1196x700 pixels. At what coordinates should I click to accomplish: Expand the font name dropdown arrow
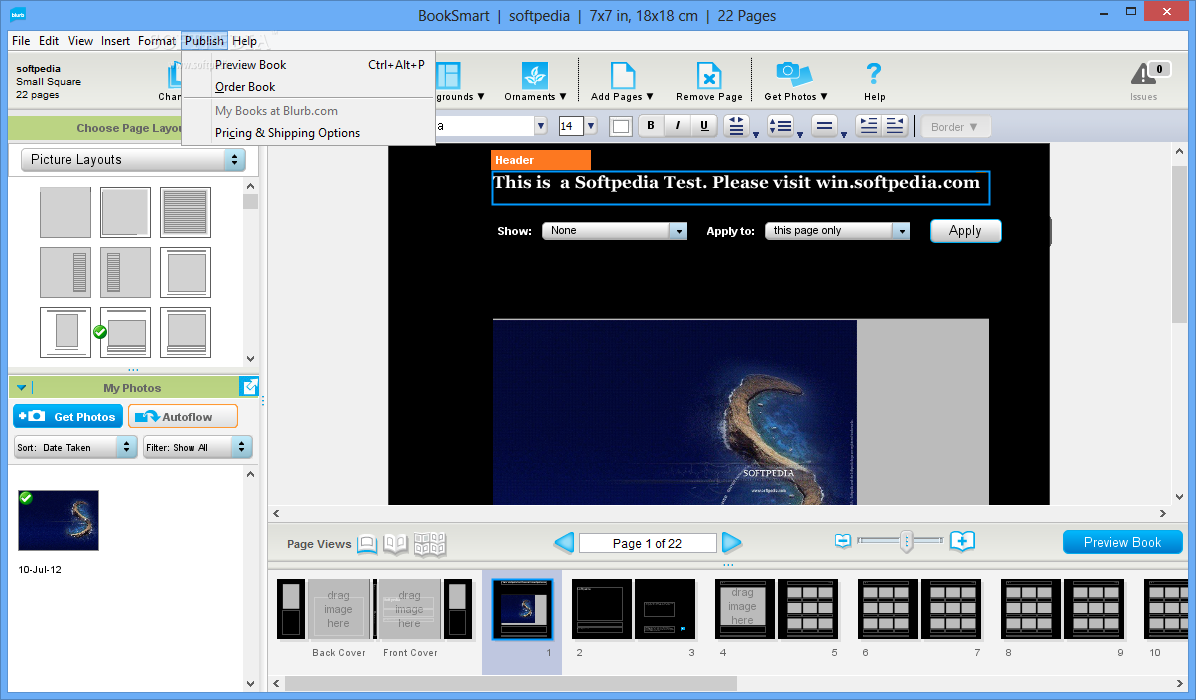coord(541,126)
